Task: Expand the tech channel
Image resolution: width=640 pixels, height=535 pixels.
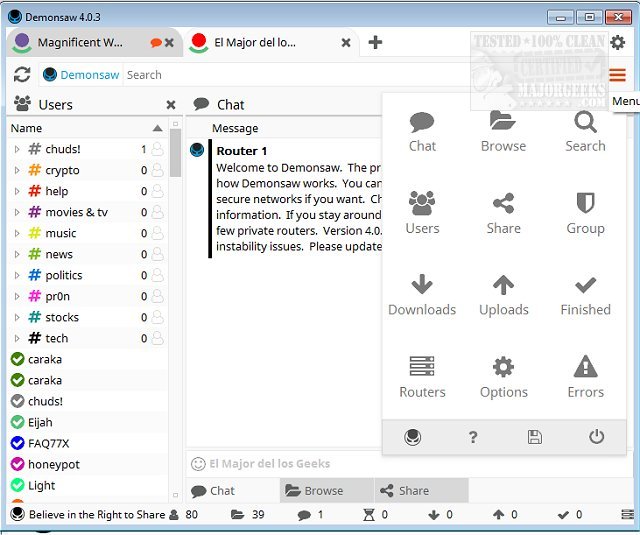Action: click(x=17, y=338)
